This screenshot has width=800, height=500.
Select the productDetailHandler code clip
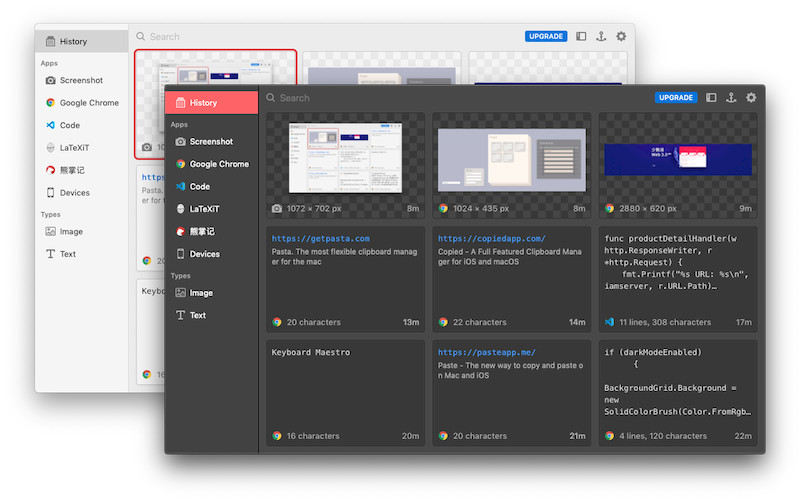pyautogui.click(x=678, y=279)
